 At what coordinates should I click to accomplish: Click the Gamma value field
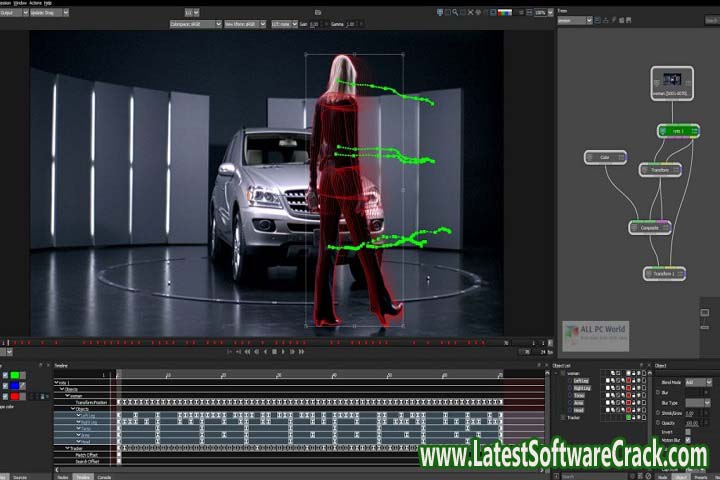pyautogui.click(x=350, y=24)
